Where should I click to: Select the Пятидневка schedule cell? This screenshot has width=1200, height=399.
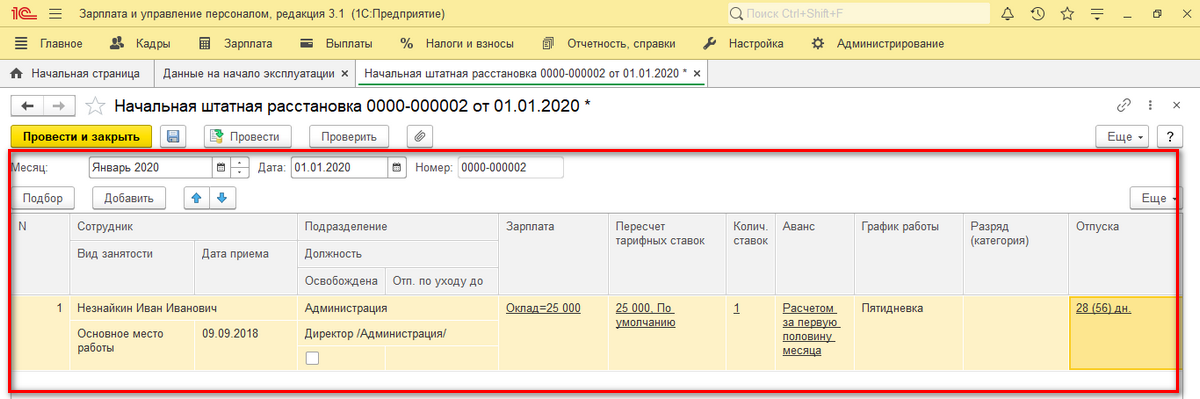tap(907, 332)
